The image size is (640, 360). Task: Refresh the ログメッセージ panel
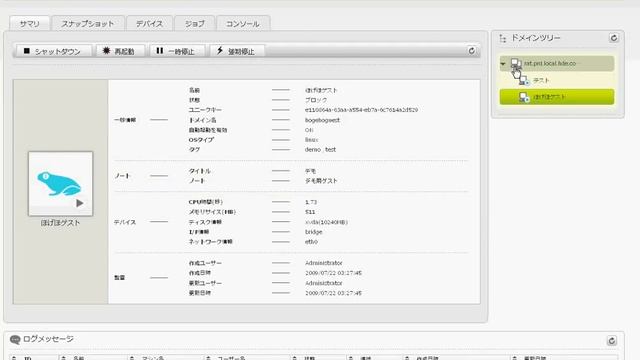click(x=611, y=341)
